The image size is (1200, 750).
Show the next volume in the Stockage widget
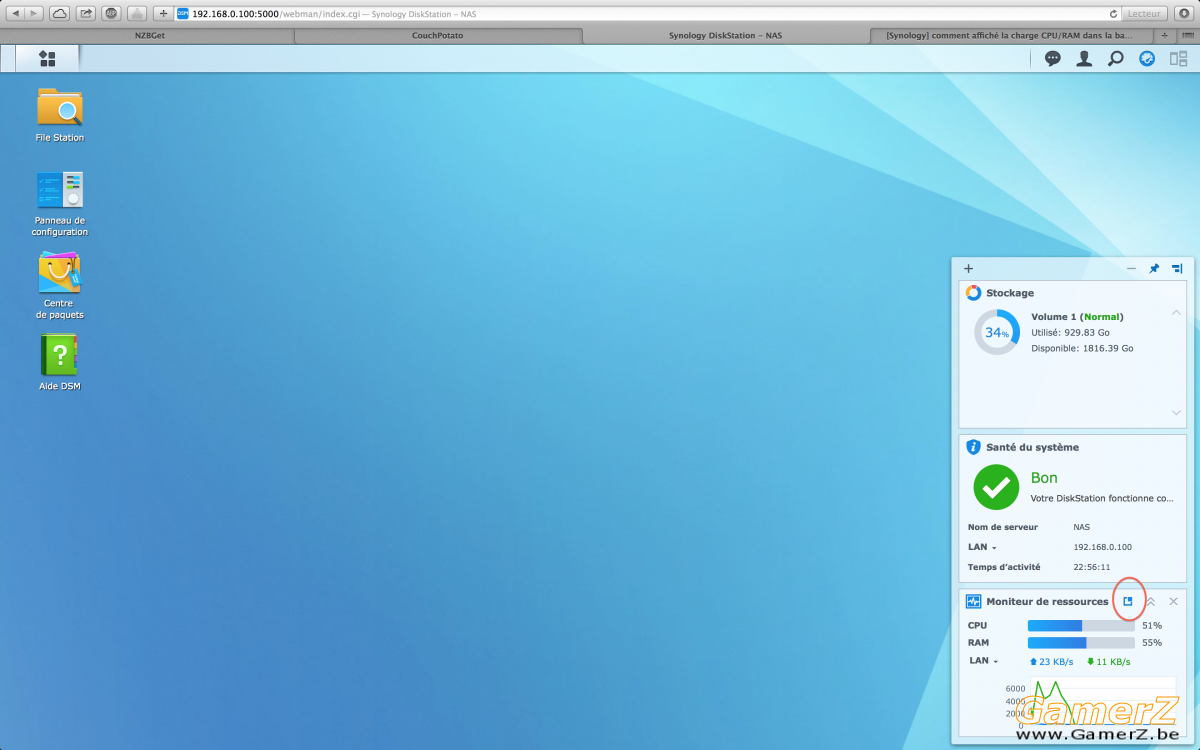coord(1176,412)
